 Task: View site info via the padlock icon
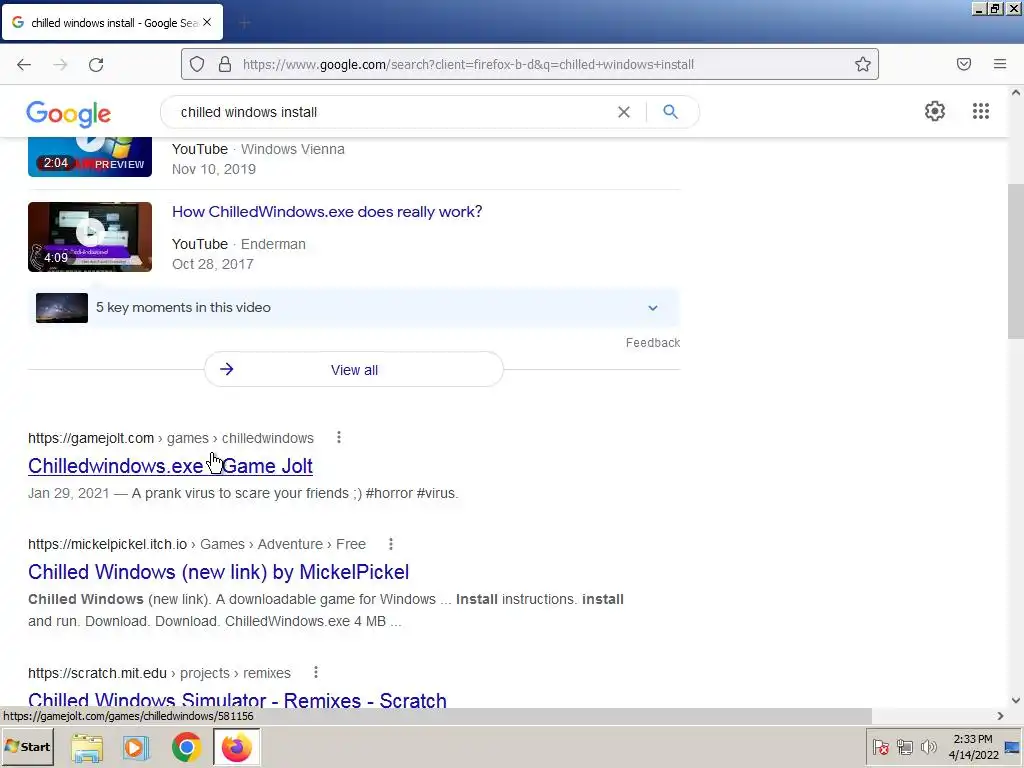pos(225,64)
